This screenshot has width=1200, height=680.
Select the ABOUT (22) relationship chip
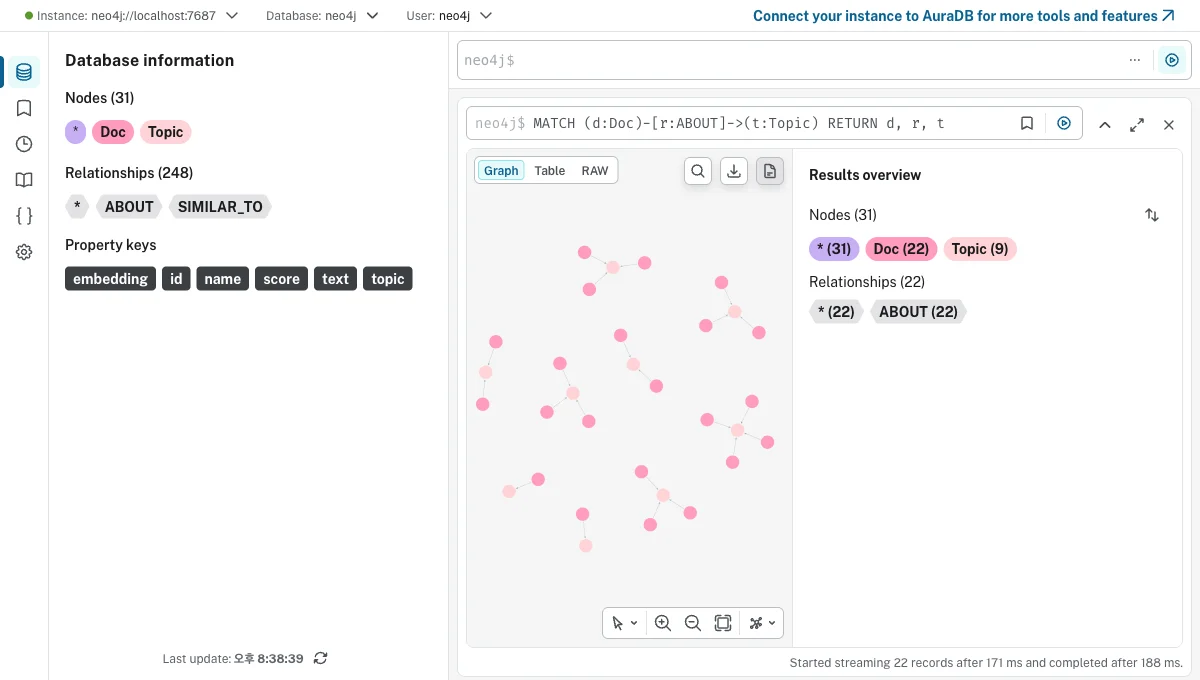point(919,312)
